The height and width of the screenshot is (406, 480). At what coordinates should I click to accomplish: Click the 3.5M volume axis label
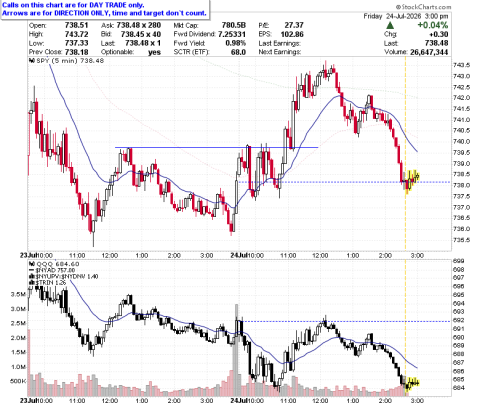click(x=18, y=294)
